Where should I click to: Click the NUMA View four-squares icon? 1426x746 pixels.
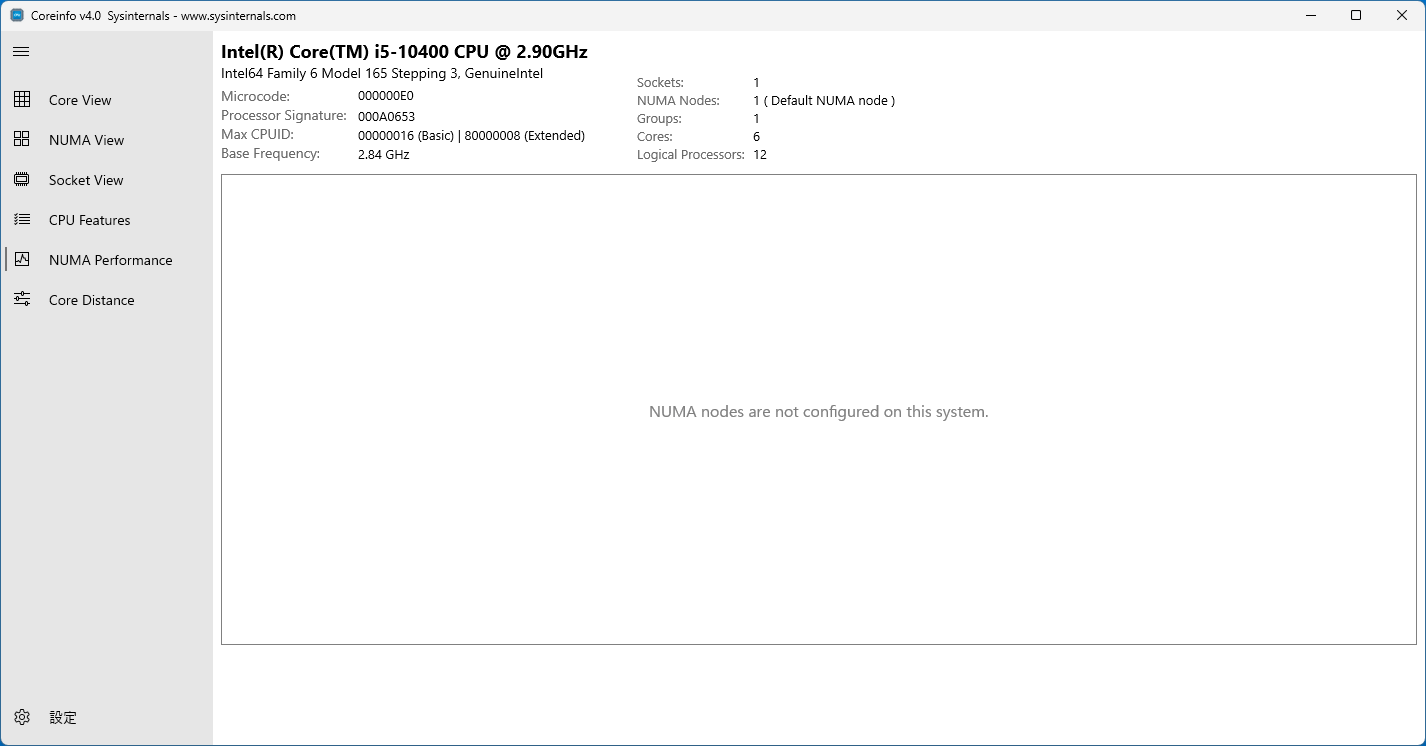[x=22, y=140]
